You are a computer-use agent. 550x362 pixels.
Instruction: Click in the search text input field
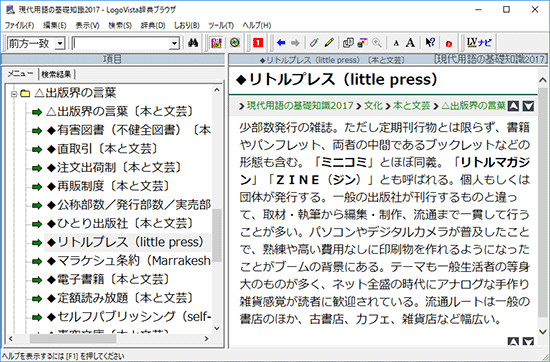point(121,43)
